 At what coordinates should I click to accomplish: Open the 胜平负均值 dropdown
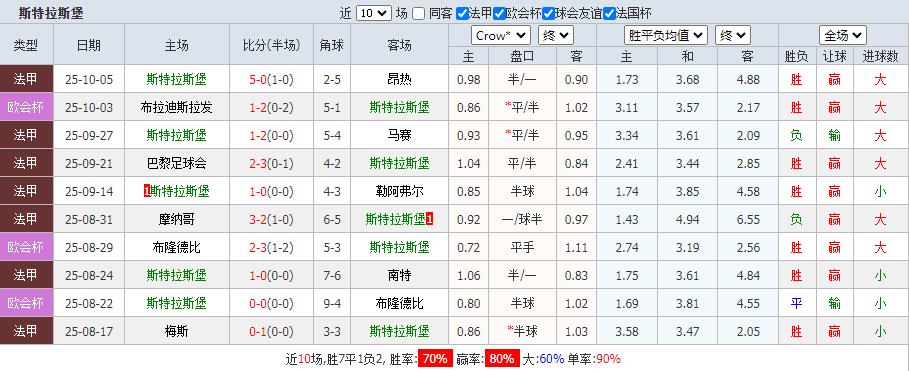[666, 35]
